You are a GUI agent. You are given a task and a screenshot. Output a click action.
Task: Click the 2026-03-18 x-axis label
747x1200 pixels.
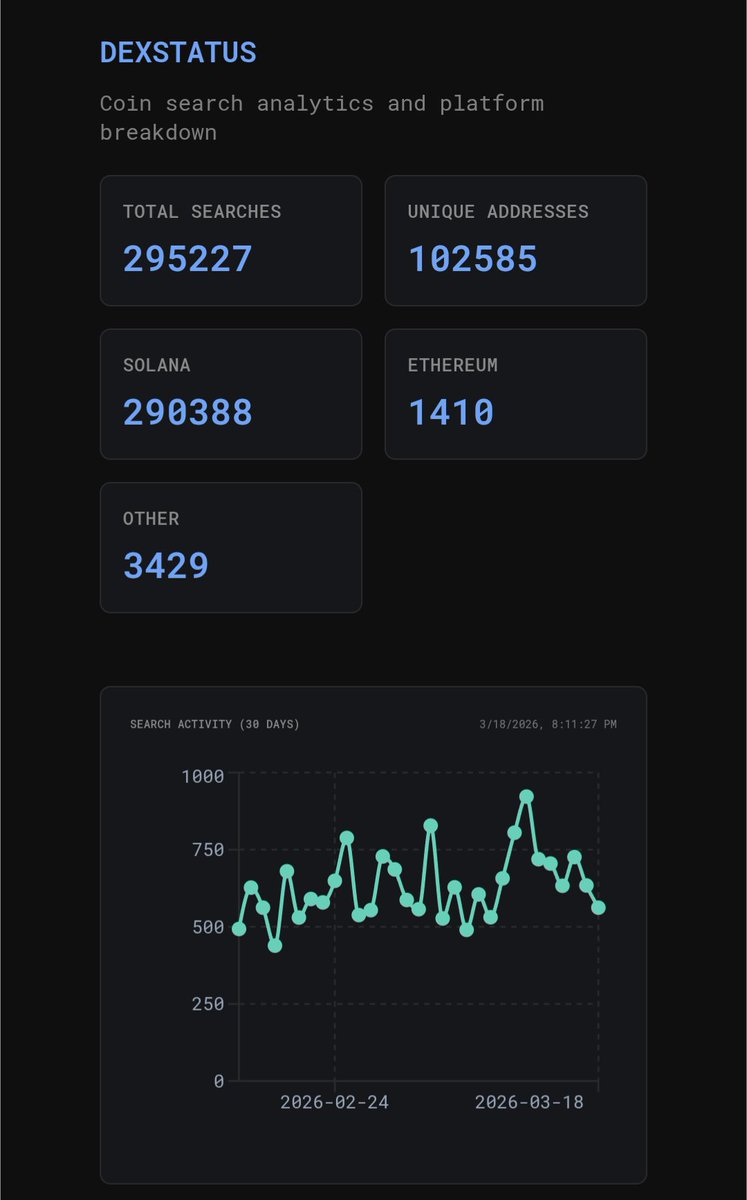coord(529,1103)
